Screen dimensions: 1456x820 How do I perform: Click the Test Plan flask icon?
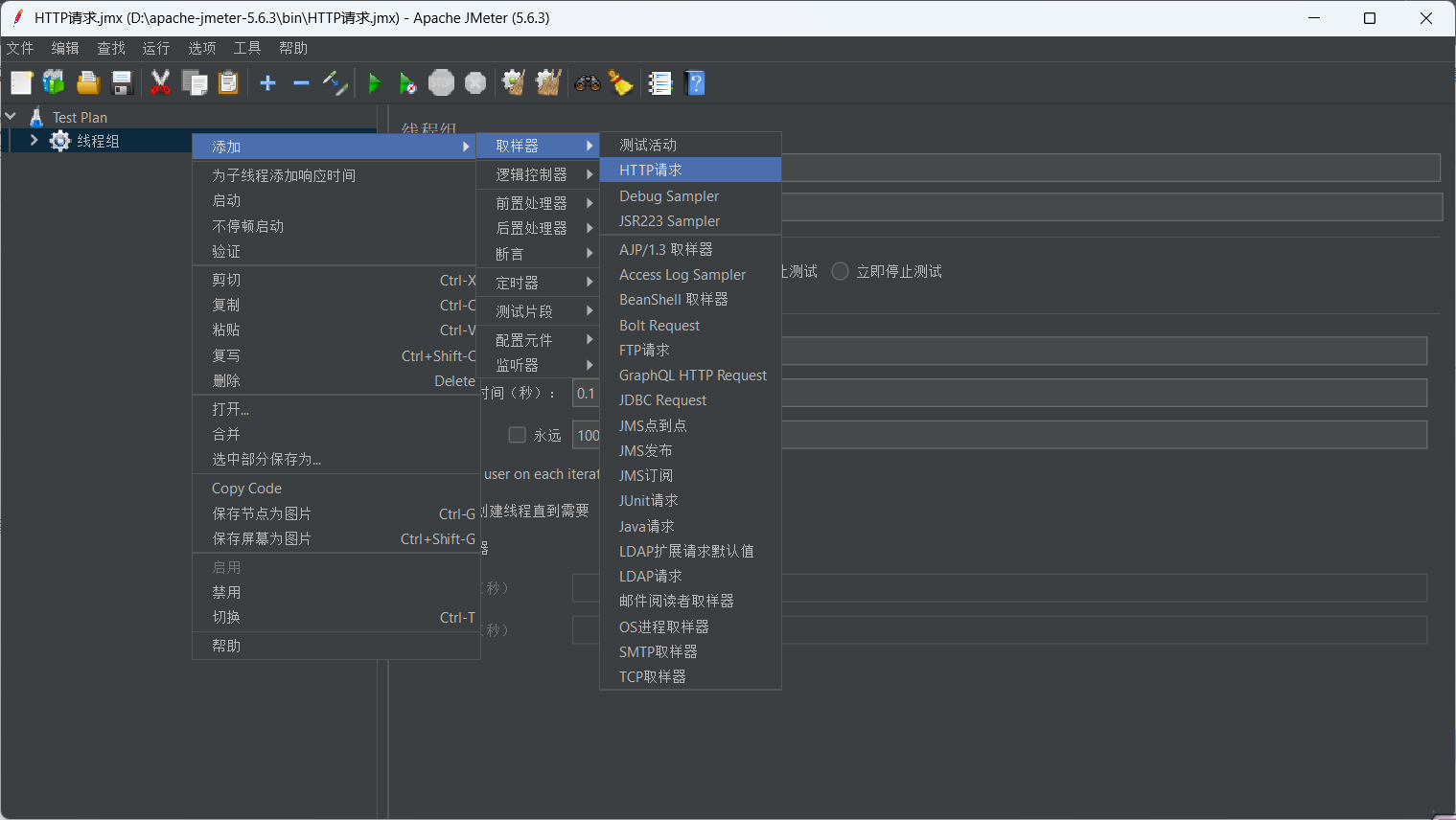[x=36, y=117]
